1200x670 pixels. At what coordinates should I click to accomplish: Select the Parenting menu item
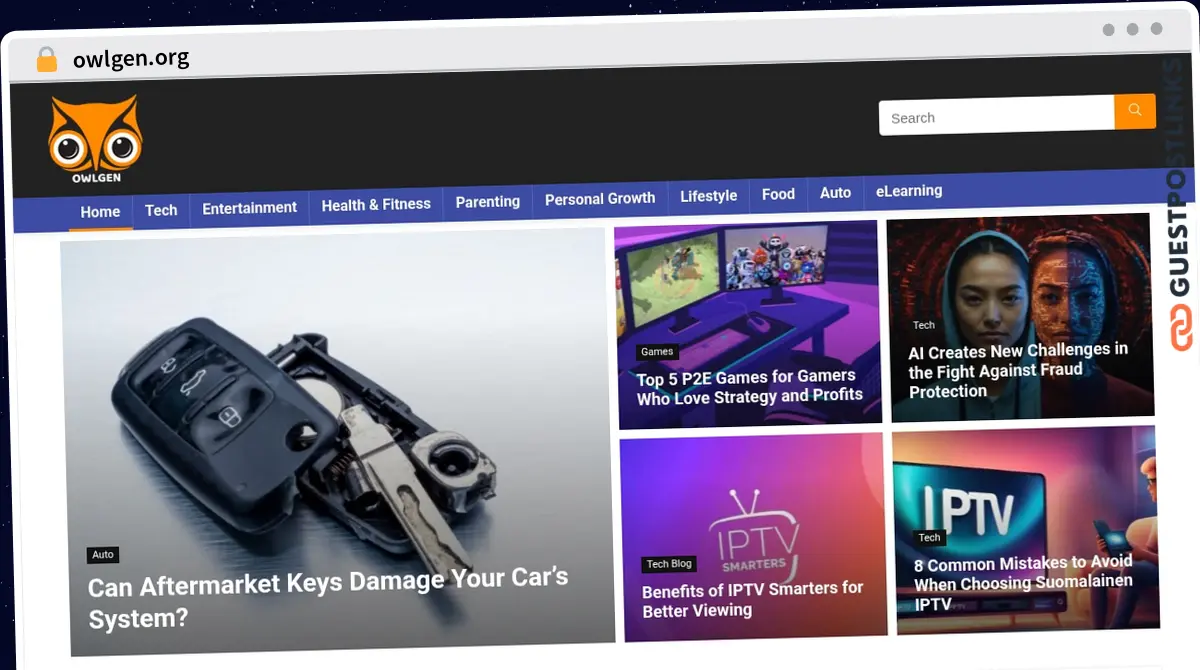coord(488,201)
